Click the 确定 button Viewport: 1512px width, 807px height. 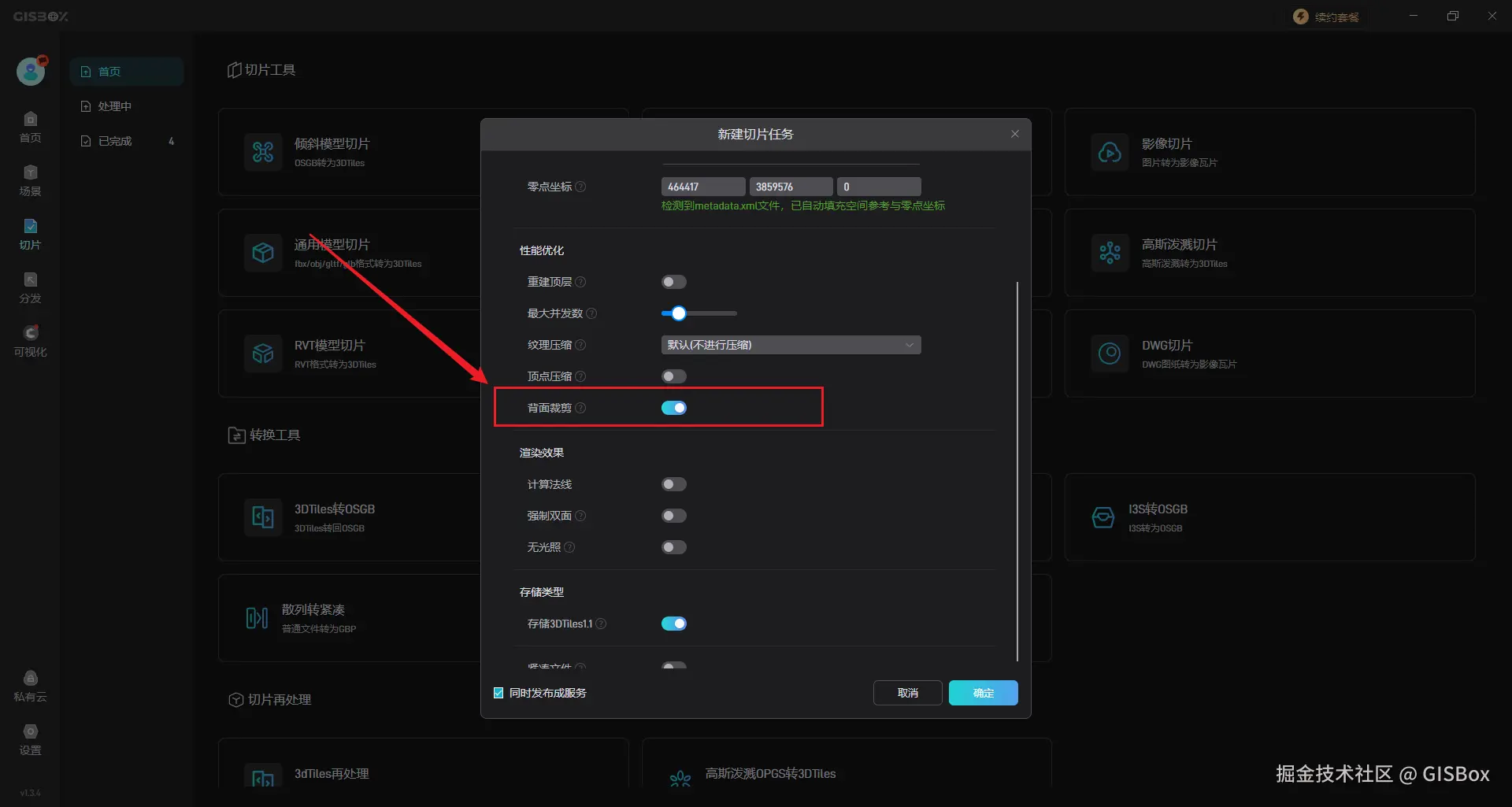tap(984, 693)
